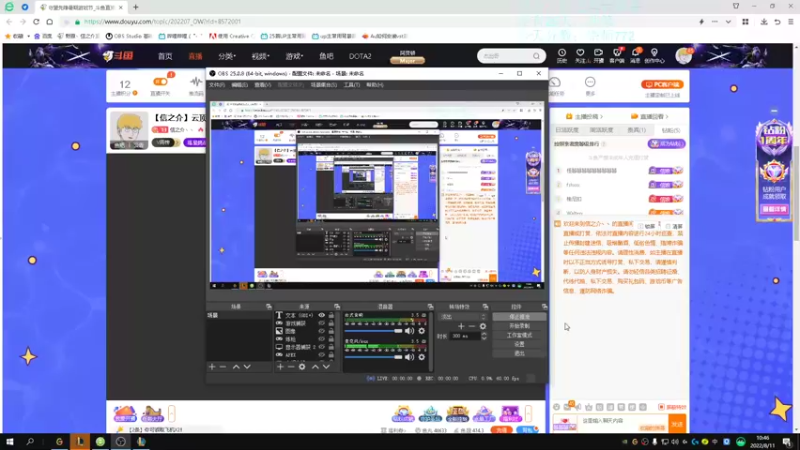Image resolution: width=800 pixels, height=450 pixels.
Task: Switch to 钻粉(5) tab in rank panel
Action: [x=671, y=130]
